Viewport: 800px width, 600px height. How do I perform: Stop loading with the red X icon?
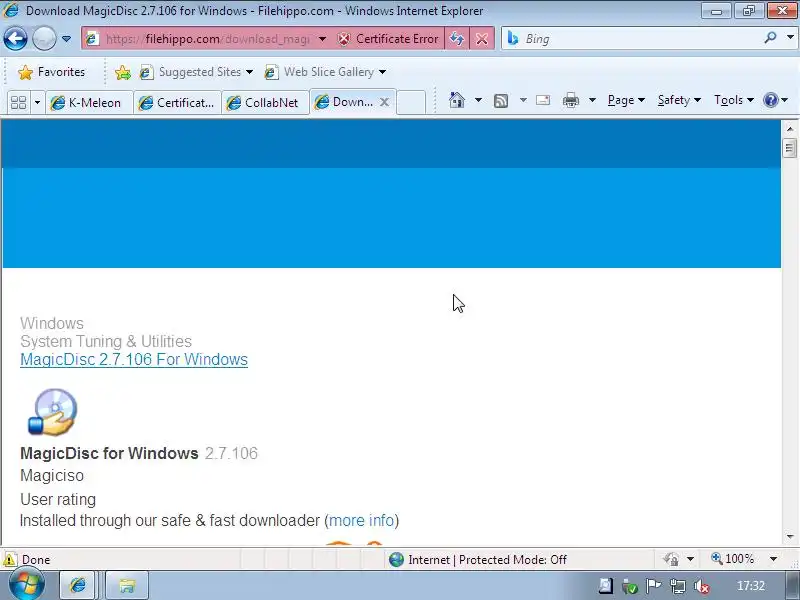[x=482, y=39]
